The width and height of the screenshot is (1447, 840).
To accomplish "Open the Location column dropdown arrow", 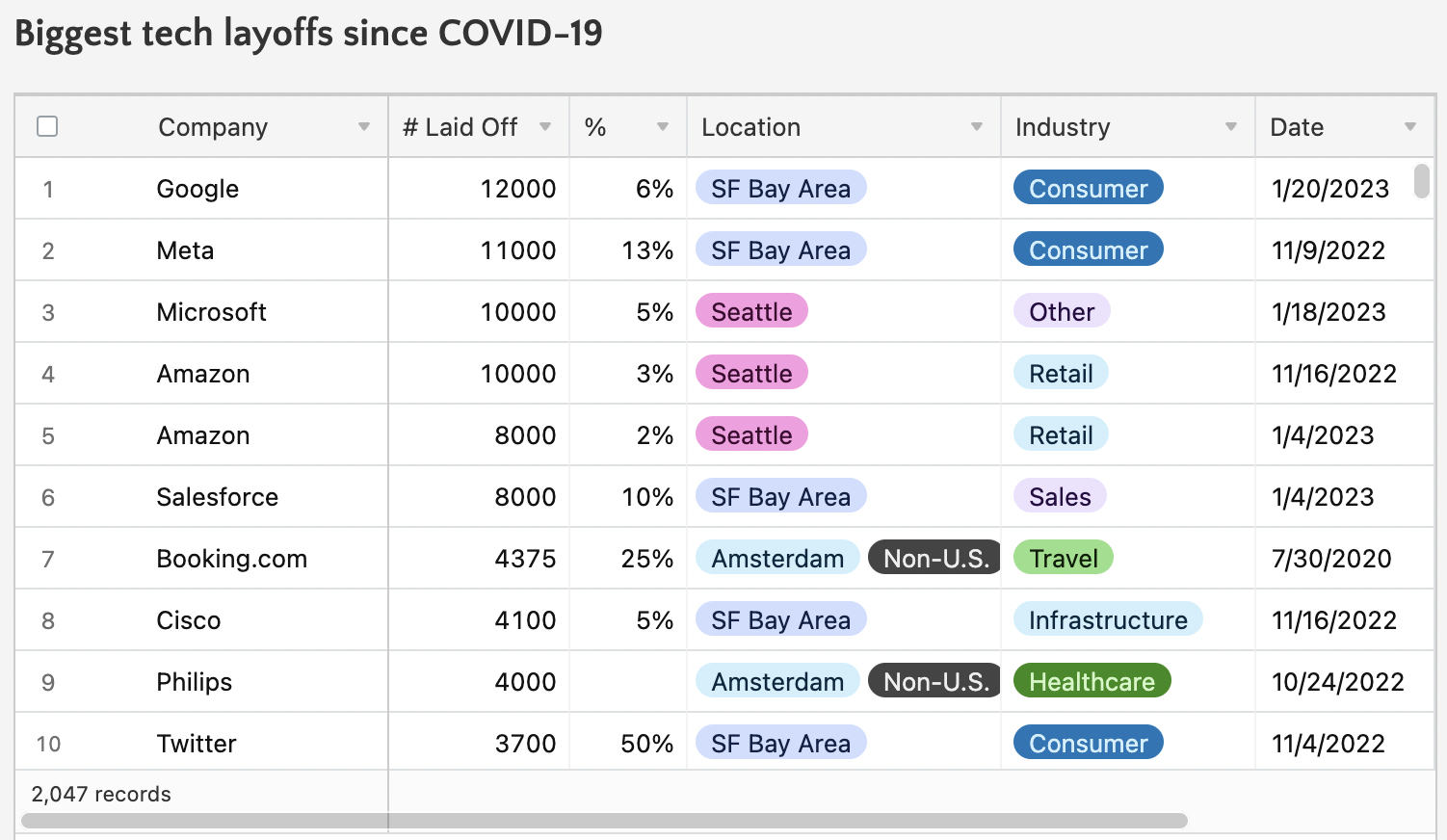I will click(x=977, y=127).
